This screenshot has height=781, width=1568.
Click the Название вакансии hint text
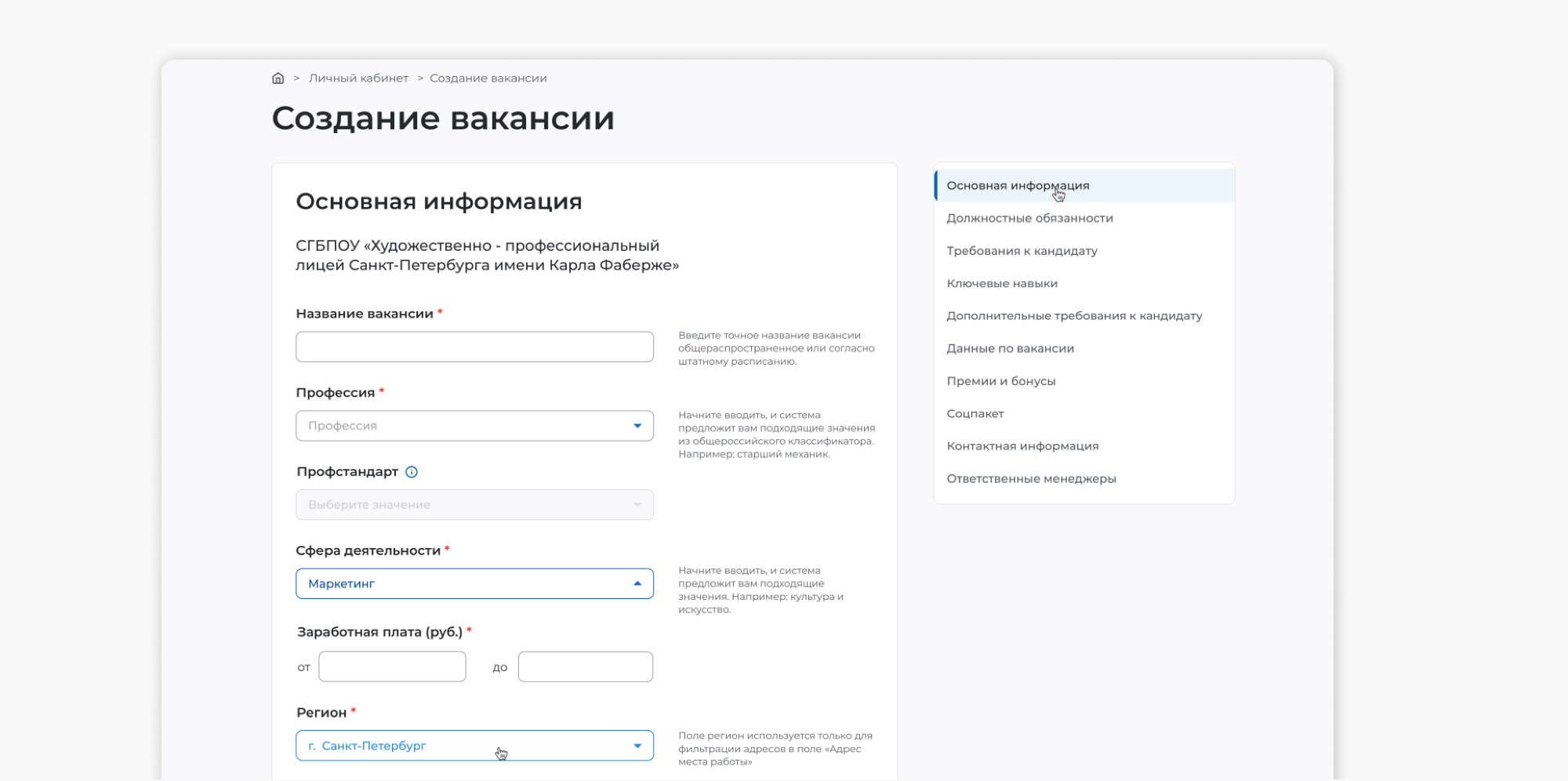(x=776, y=348)
